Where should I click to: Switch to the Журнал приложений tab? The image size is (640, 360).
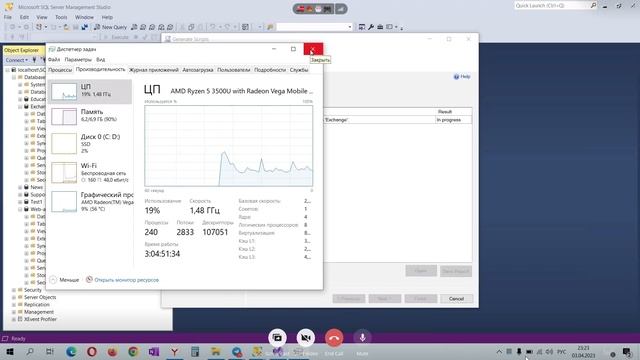pos(154,70)
